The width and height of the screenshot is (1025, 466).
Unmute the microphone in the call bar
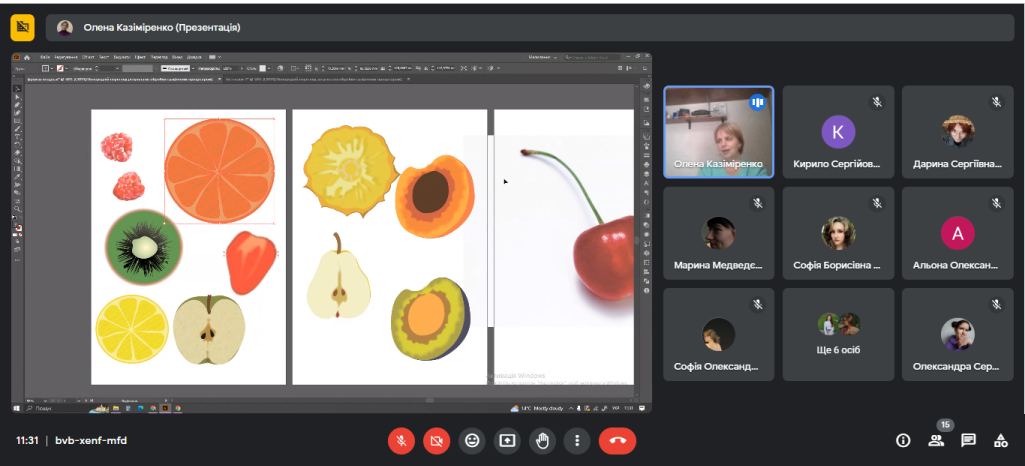coord(401,440)
